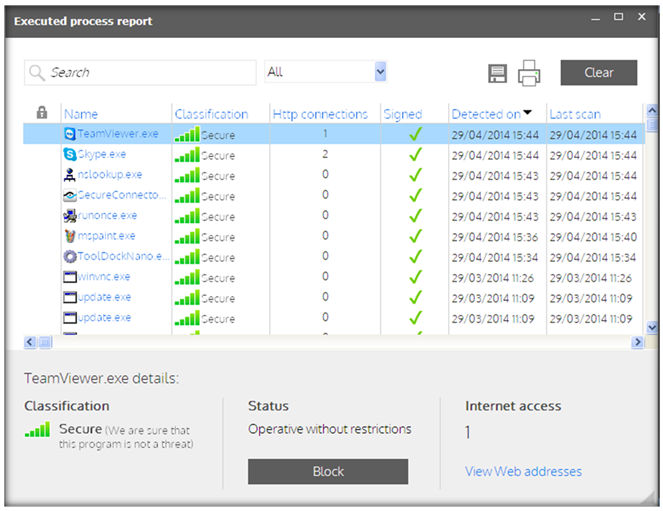
Task: Click the vertical scrollbar up arrow
Action: point(652,111)
